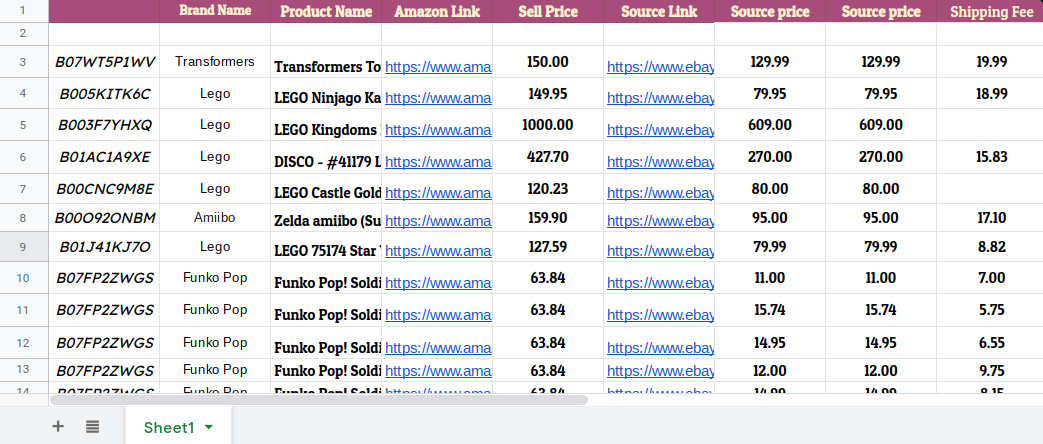Select sell price 159.90
The width and height of the screenshot is (1043, 444).
click(548, 218)
